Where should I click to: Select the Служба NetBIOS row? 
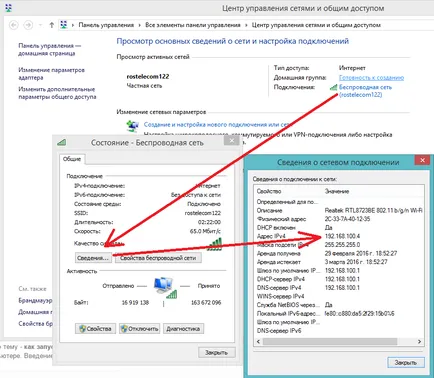[339, 305]
